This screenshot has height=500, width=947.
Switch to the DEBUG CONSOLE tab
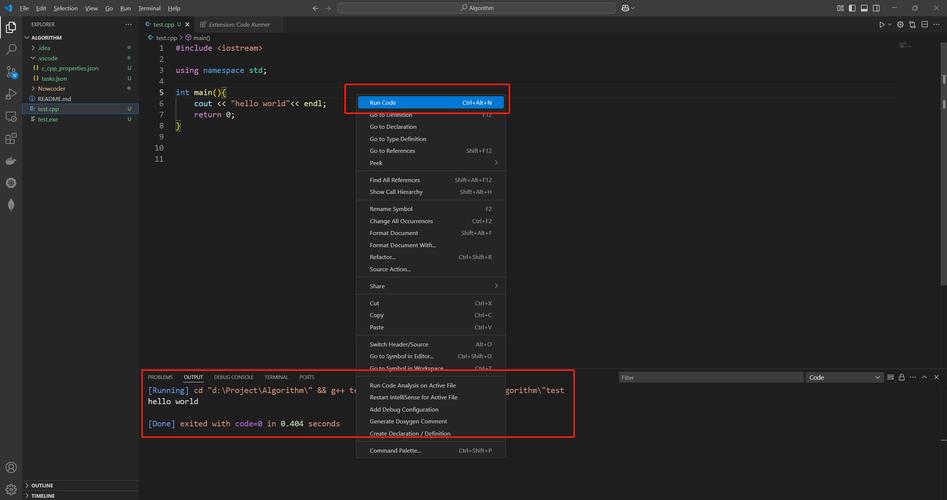pos(234,377)
